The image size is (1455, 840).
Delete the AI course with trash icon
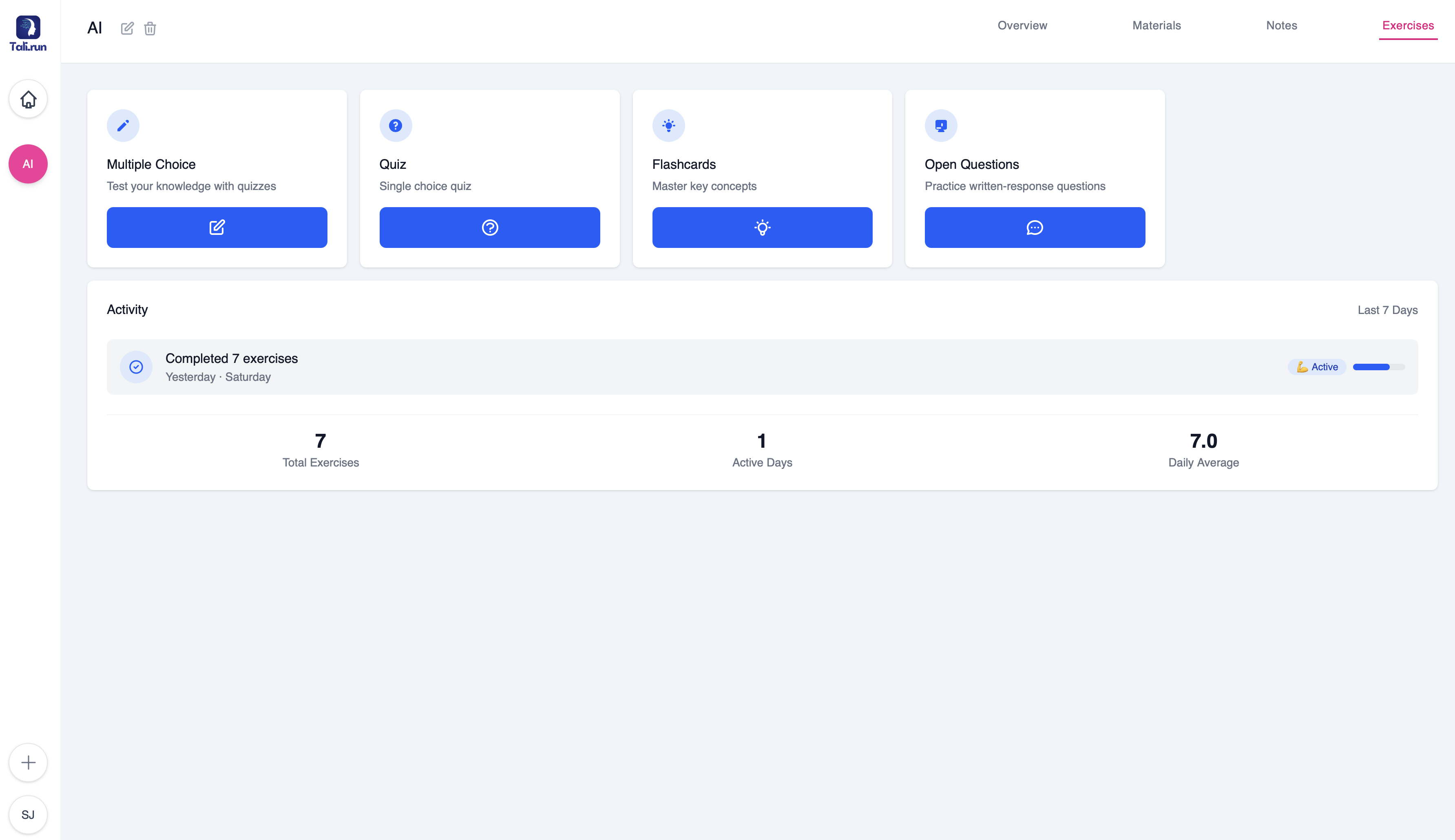coord(150,28)
